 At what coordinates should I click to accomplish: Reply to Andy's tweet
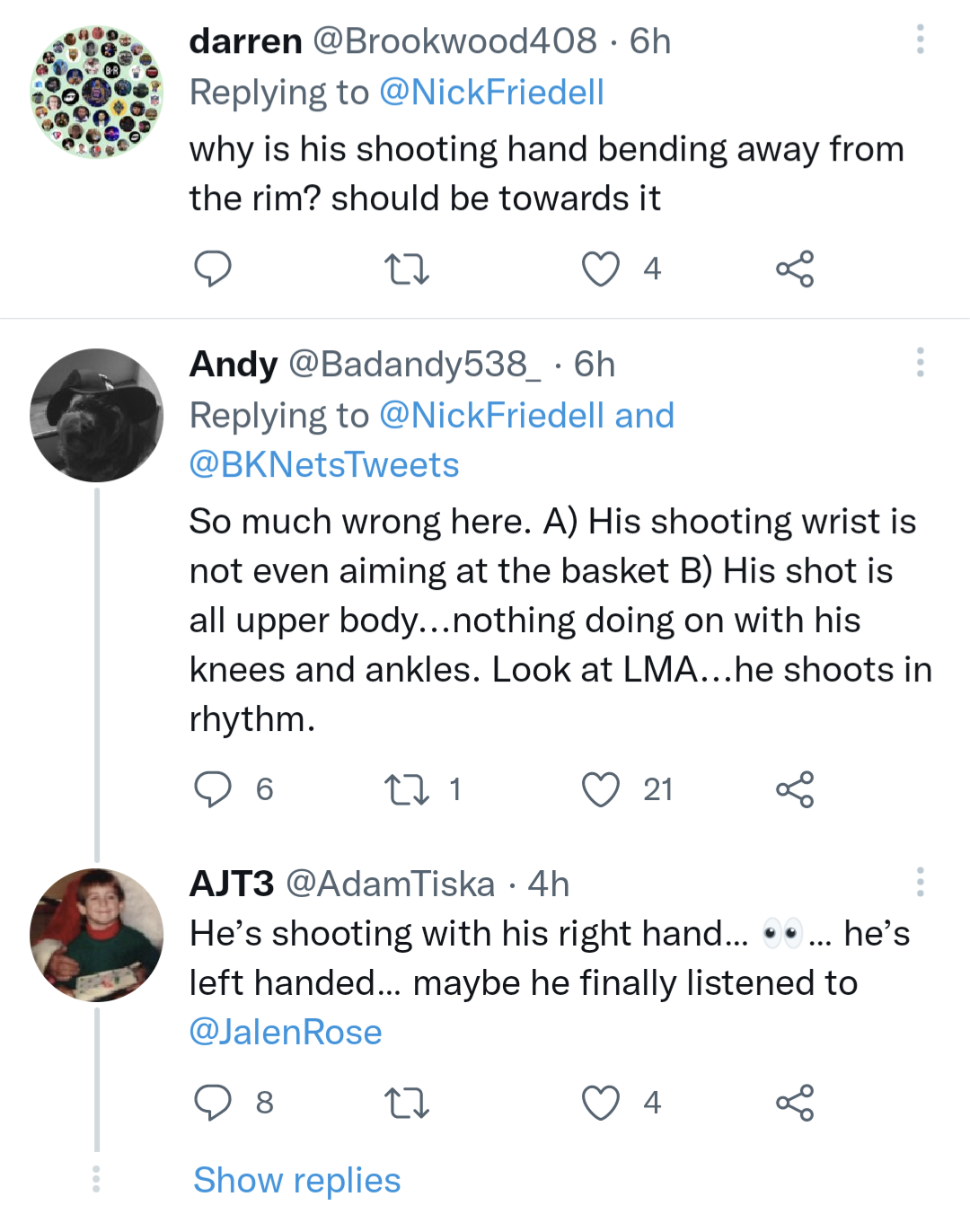pos(213,789)
